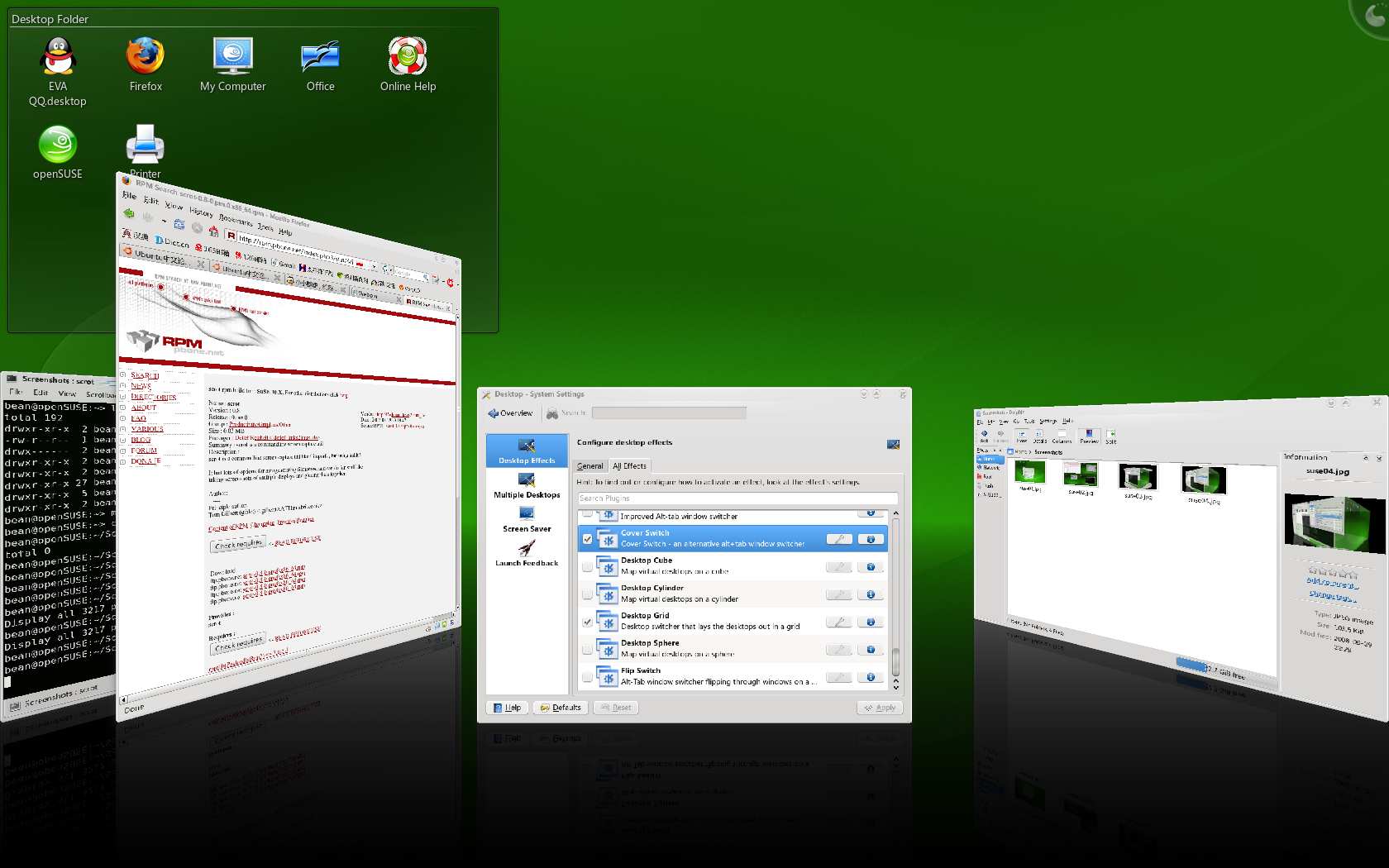The height and width of the screenshot is (868, 1389).
Task: Select suse02.jpg thumbnail in Dolphin
Action: coord(1080,479)
